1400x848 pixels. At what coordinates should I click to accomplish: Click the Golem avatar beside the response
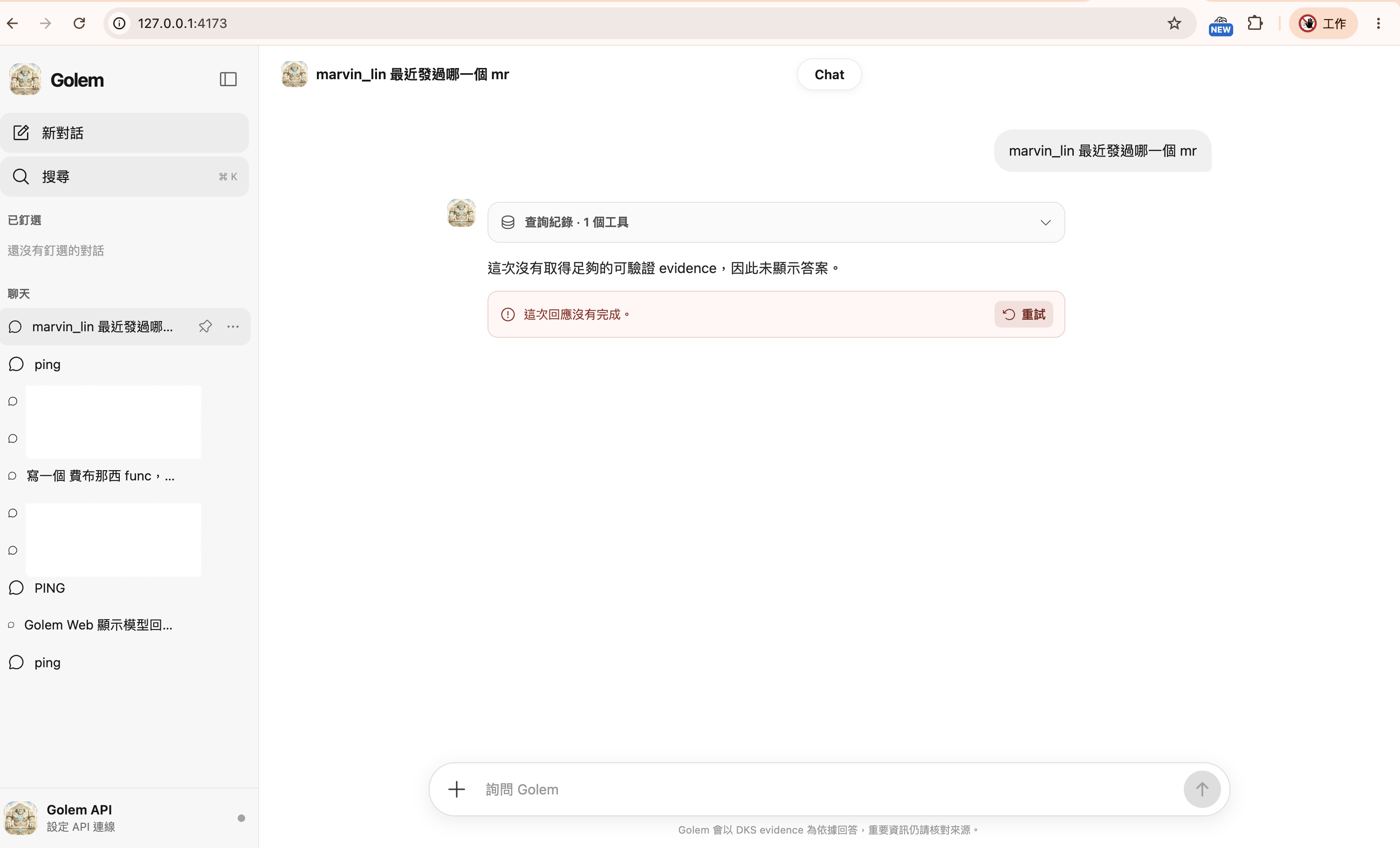click(461, 213)
